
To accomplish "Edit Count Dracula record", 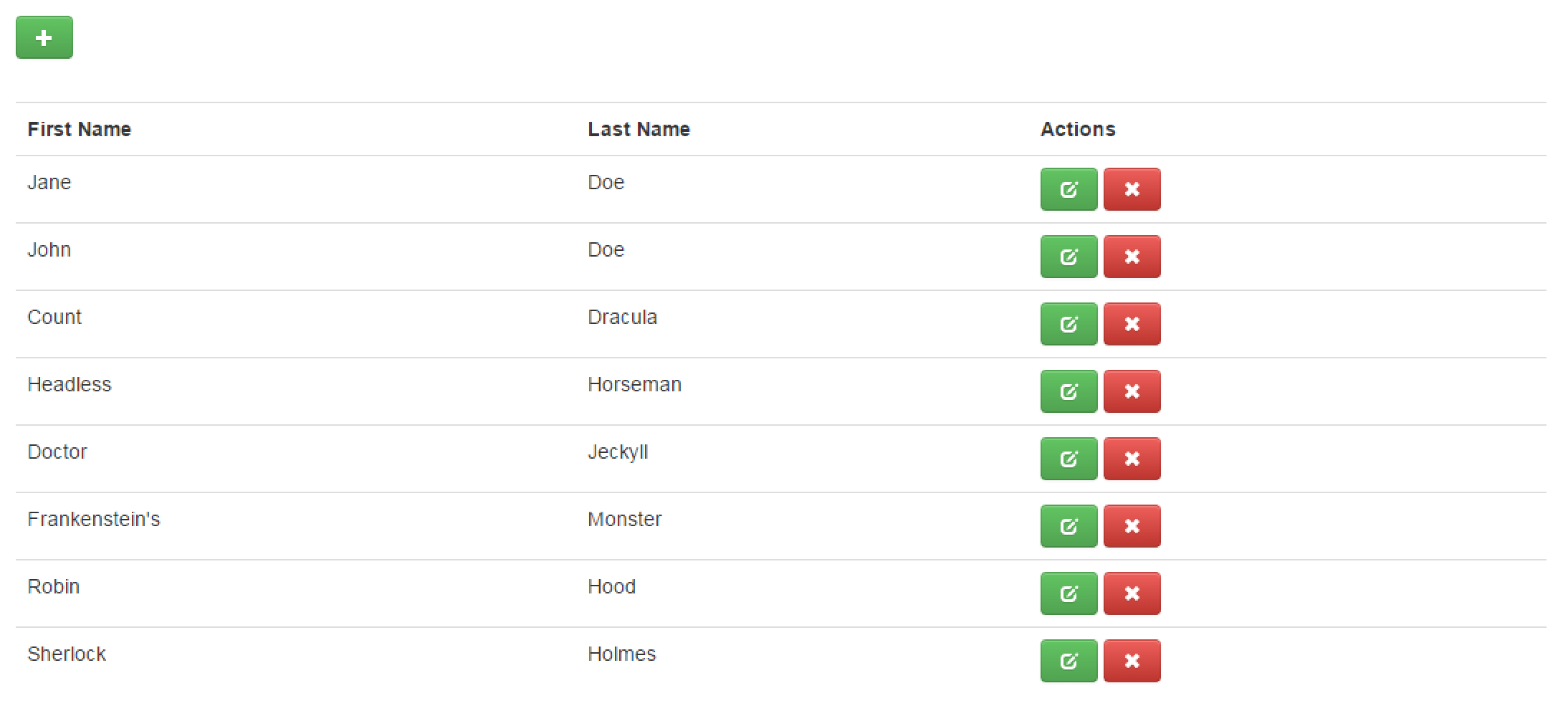I will (1069, 324).
